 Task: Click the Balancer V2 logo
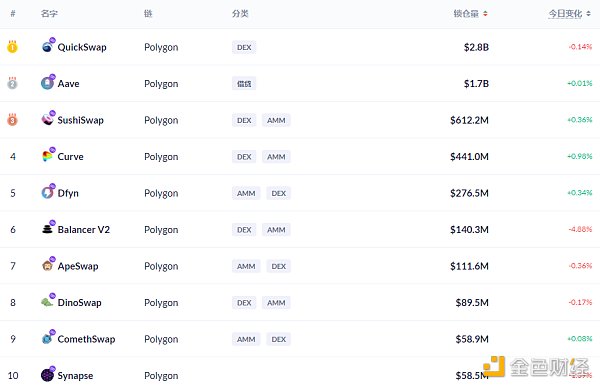pos(47,229)
